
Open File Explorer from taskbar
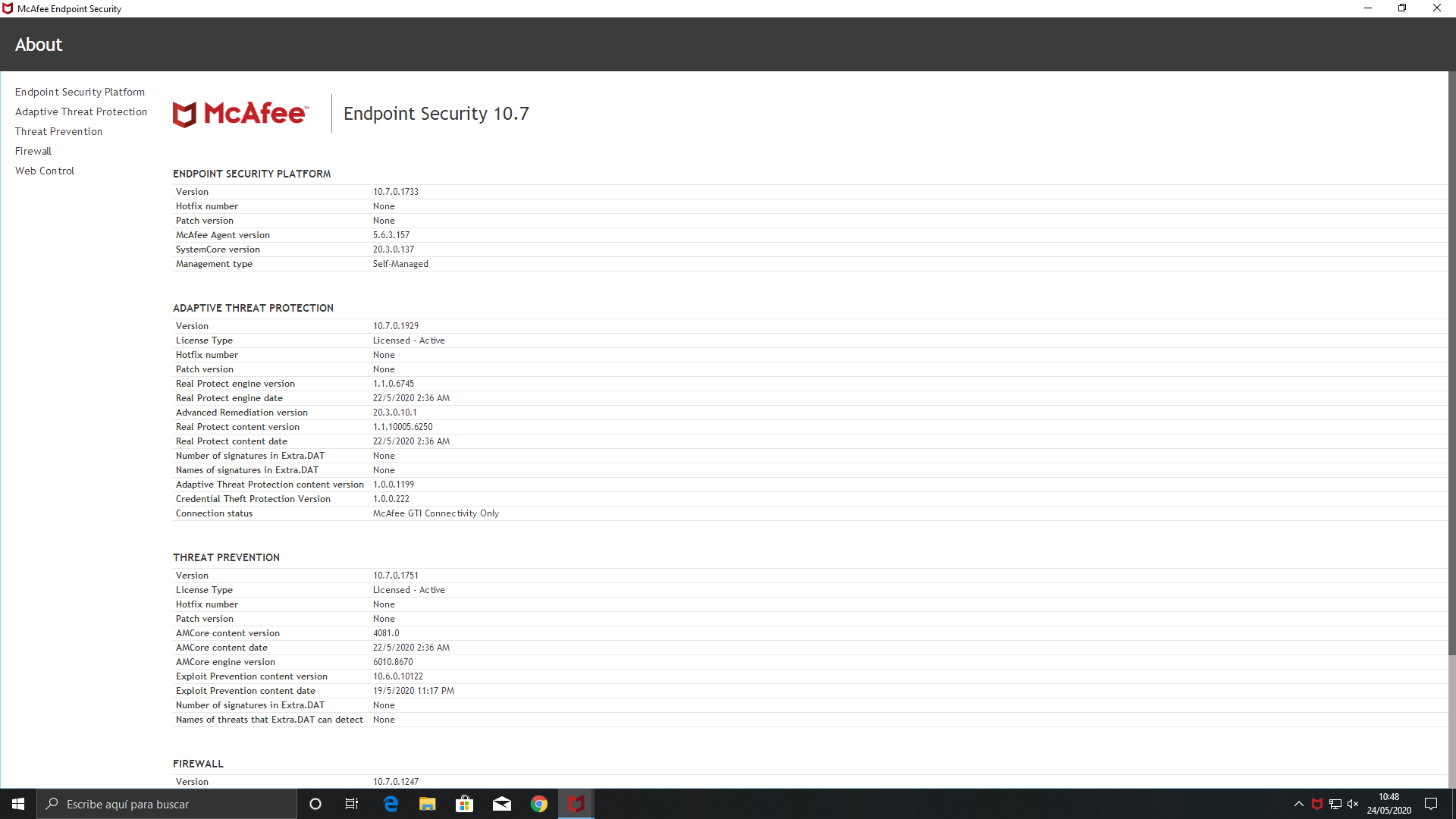pos(428,804)
